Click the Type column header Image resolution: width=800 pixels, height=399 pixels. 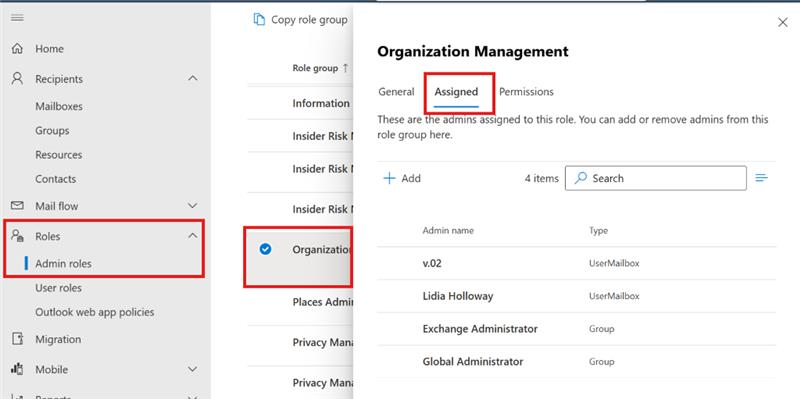598,231
